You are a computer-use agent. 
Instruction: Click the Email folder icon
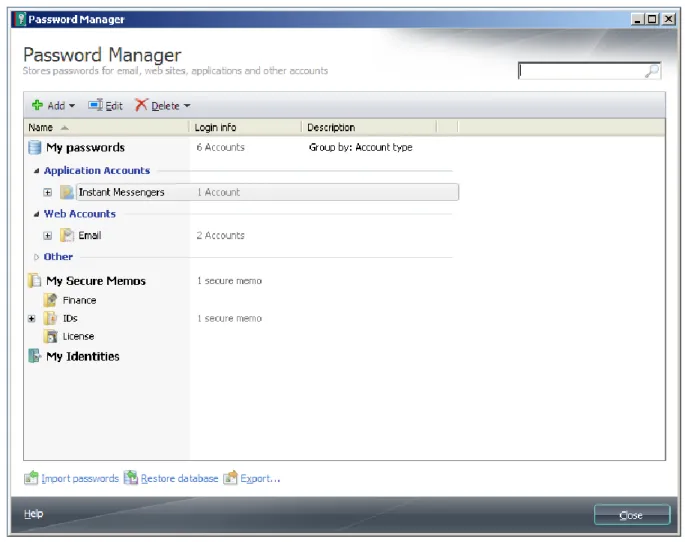tap(67, 235)
